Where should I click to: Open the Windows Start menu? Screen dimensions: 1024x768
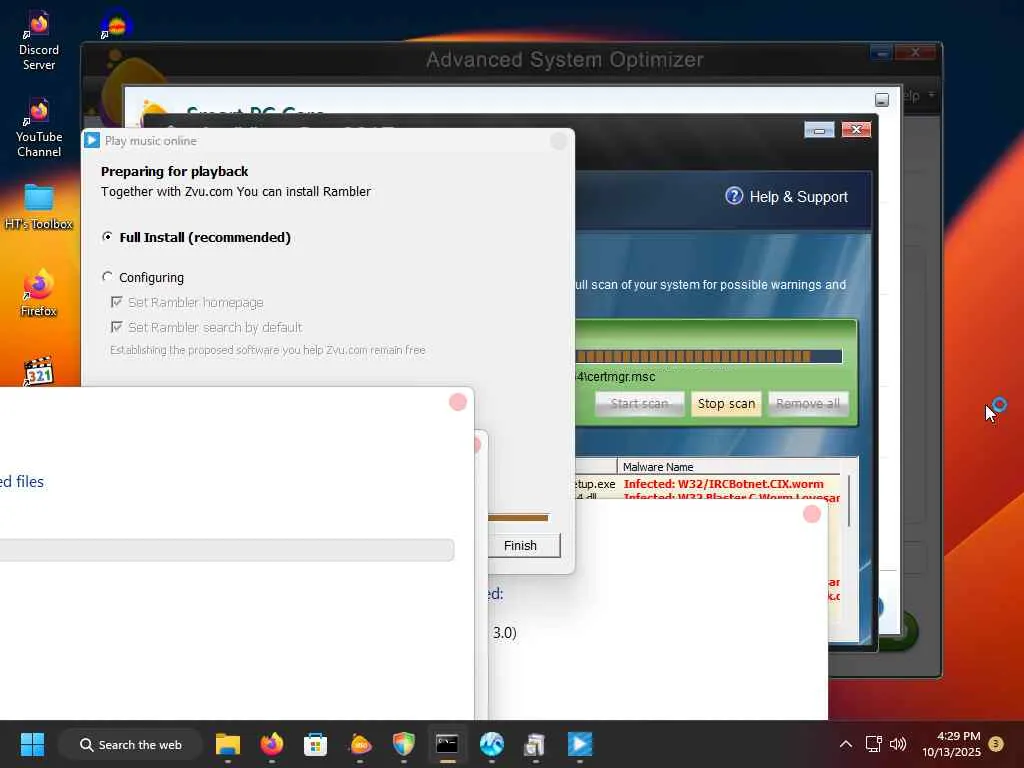click(x=32, y=744)
